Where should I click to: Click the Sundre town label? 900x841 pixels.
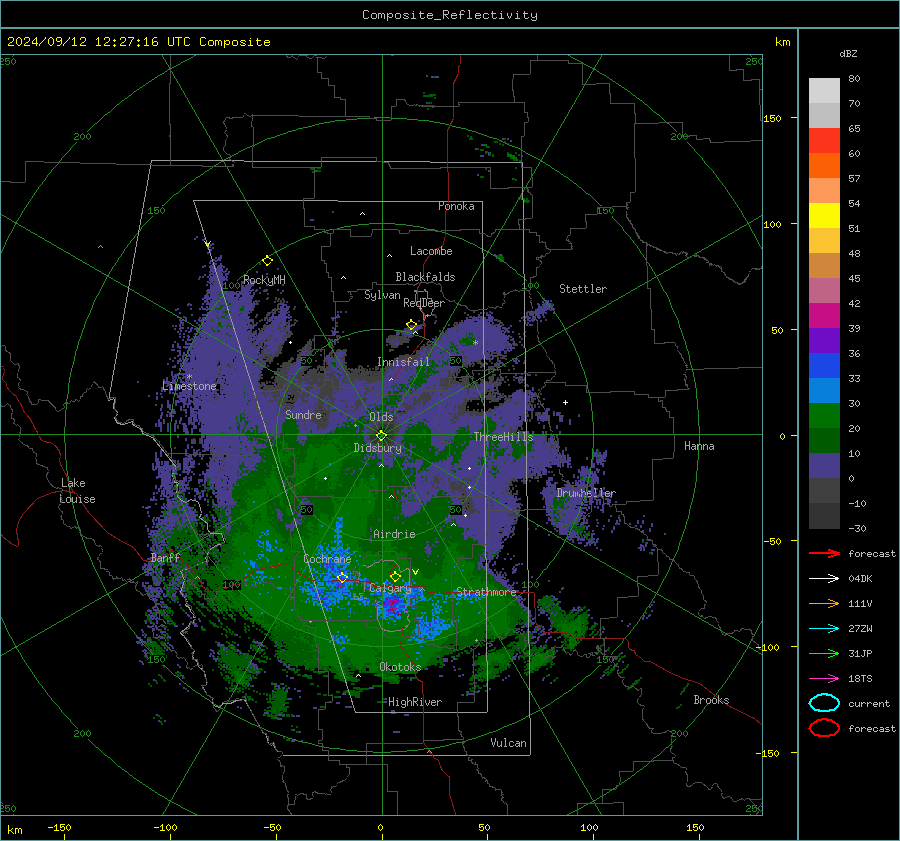pos(303,415)
